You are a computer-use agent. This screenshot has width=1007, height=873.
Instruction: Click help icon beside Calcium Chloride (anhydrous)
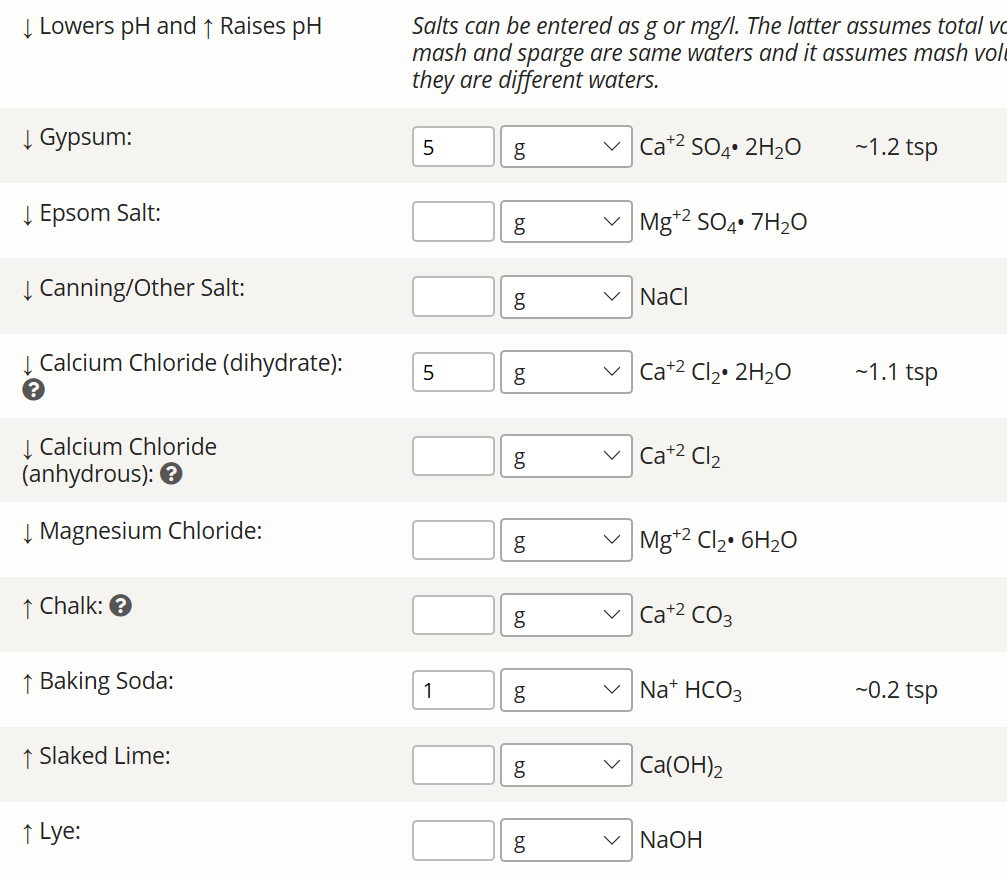(x=171, y=473)
